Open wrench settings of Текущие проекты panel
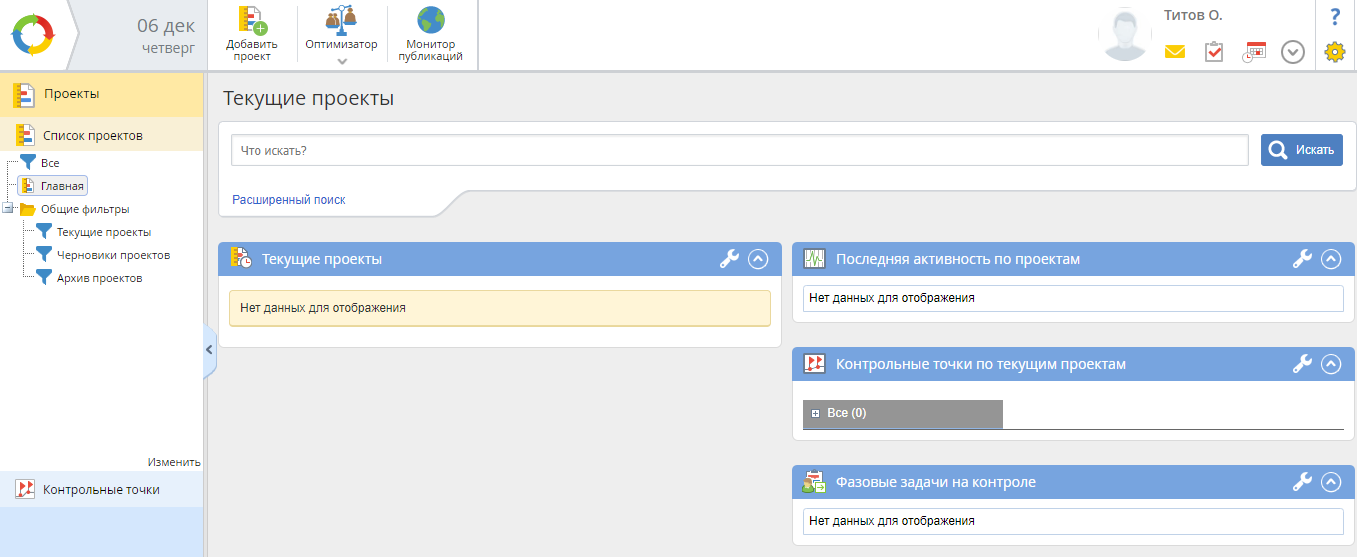The height and width of the screenshot is (557, 1357). point(729,259)
